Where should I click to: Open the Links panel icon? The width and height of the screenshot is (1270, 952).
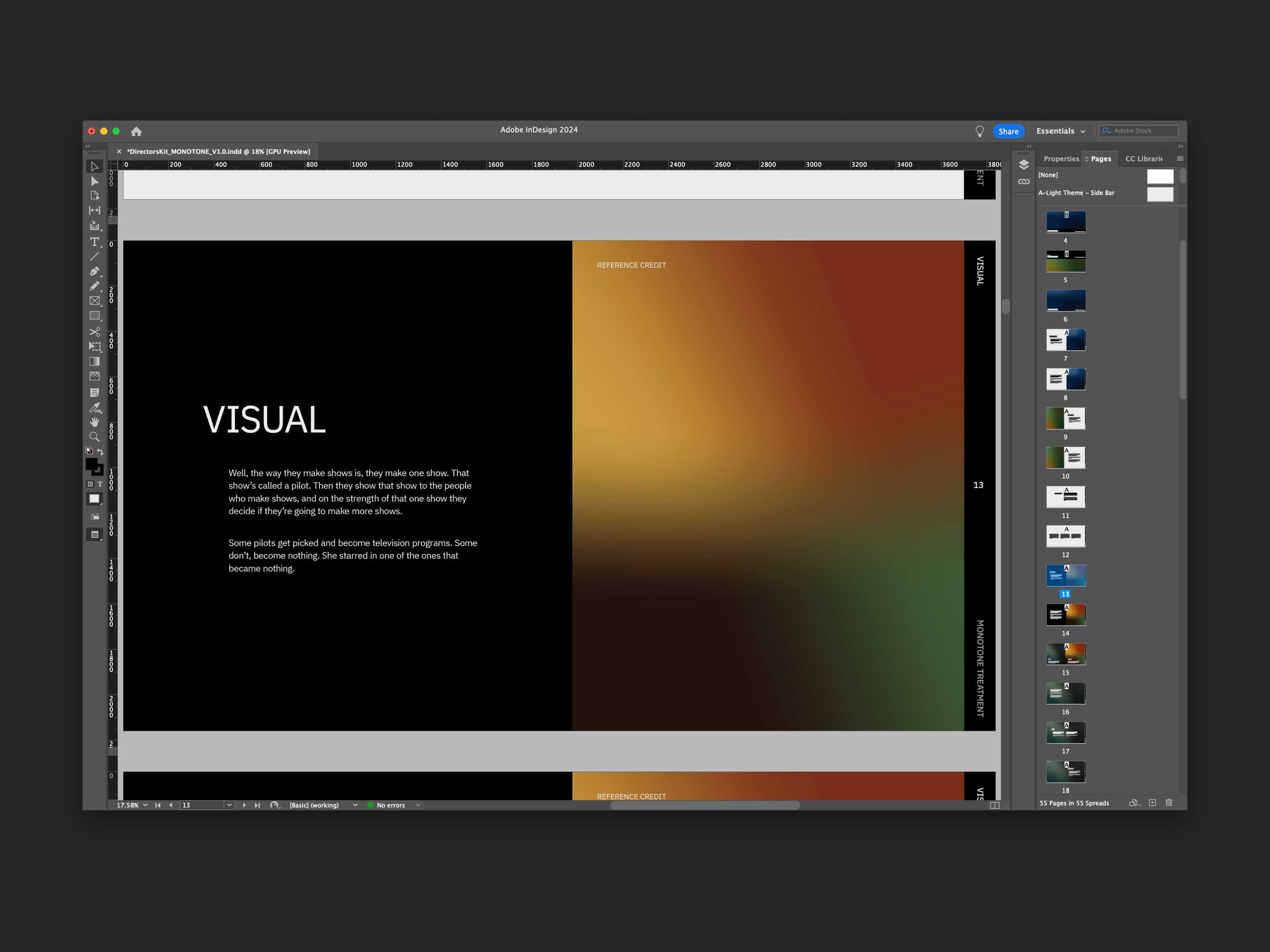tap(1024, 181)
